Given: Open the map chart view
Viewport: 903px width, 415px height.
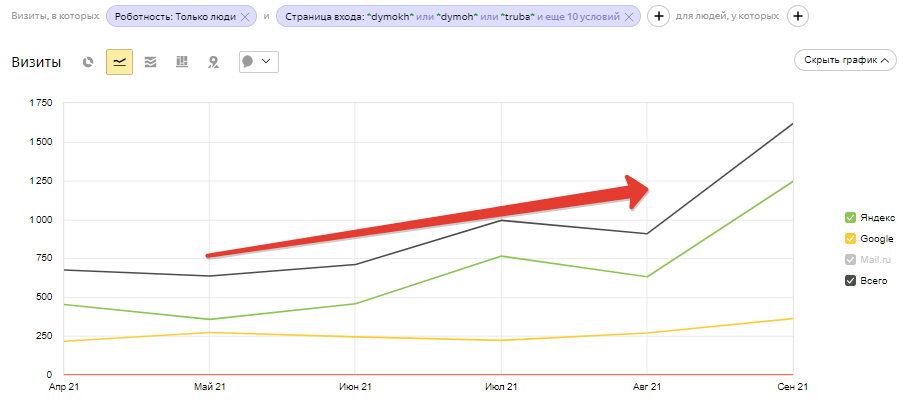Looking at the screenshot, I should coord(213,62).
